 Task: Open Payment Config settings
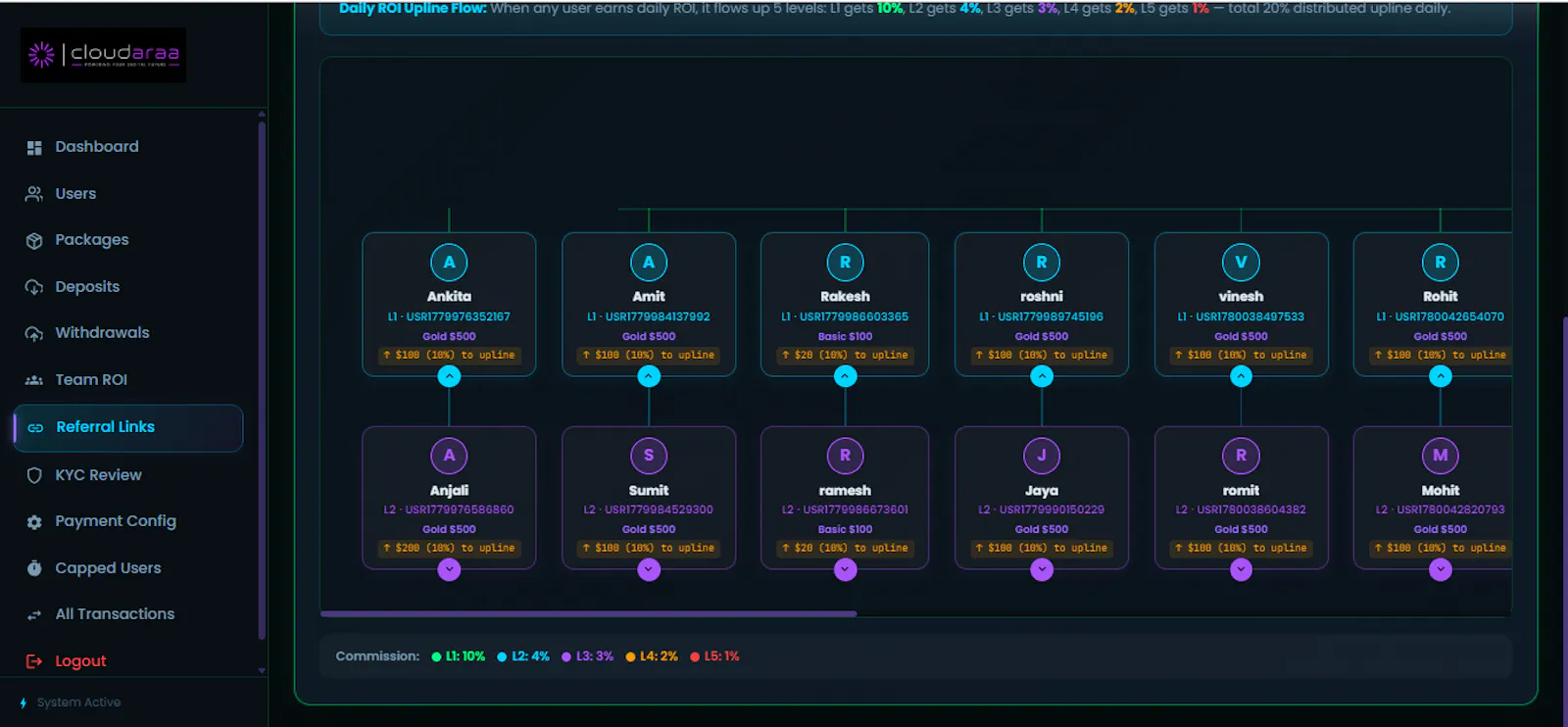pos(128,521)
